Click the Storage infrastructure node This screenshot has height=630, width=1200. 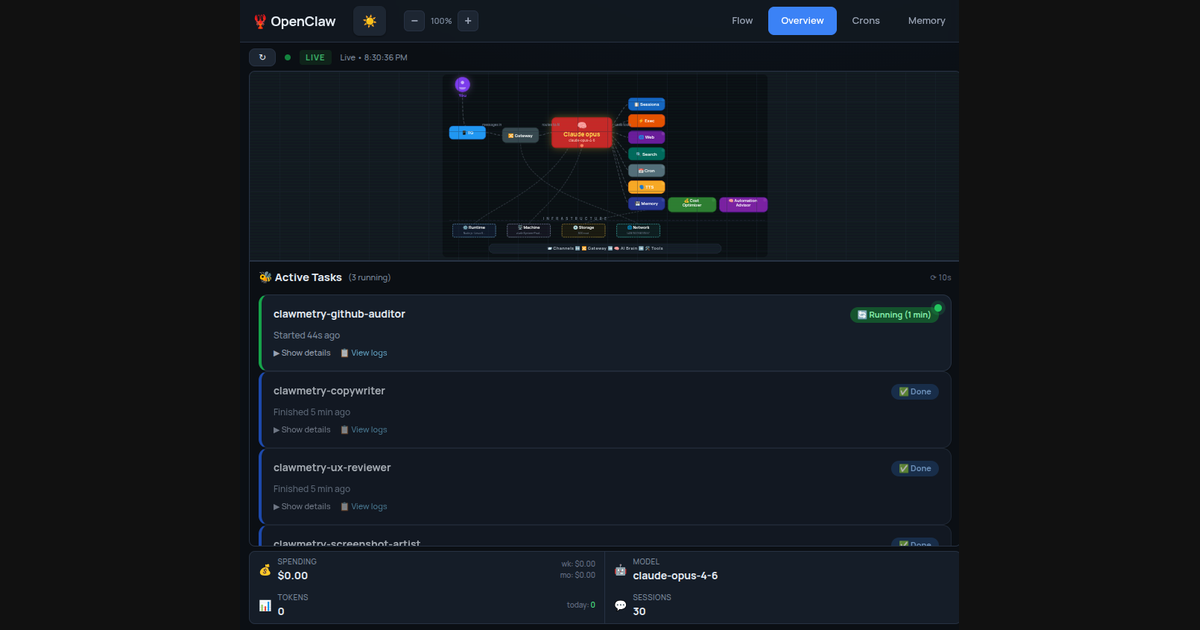tap(583, 230)
